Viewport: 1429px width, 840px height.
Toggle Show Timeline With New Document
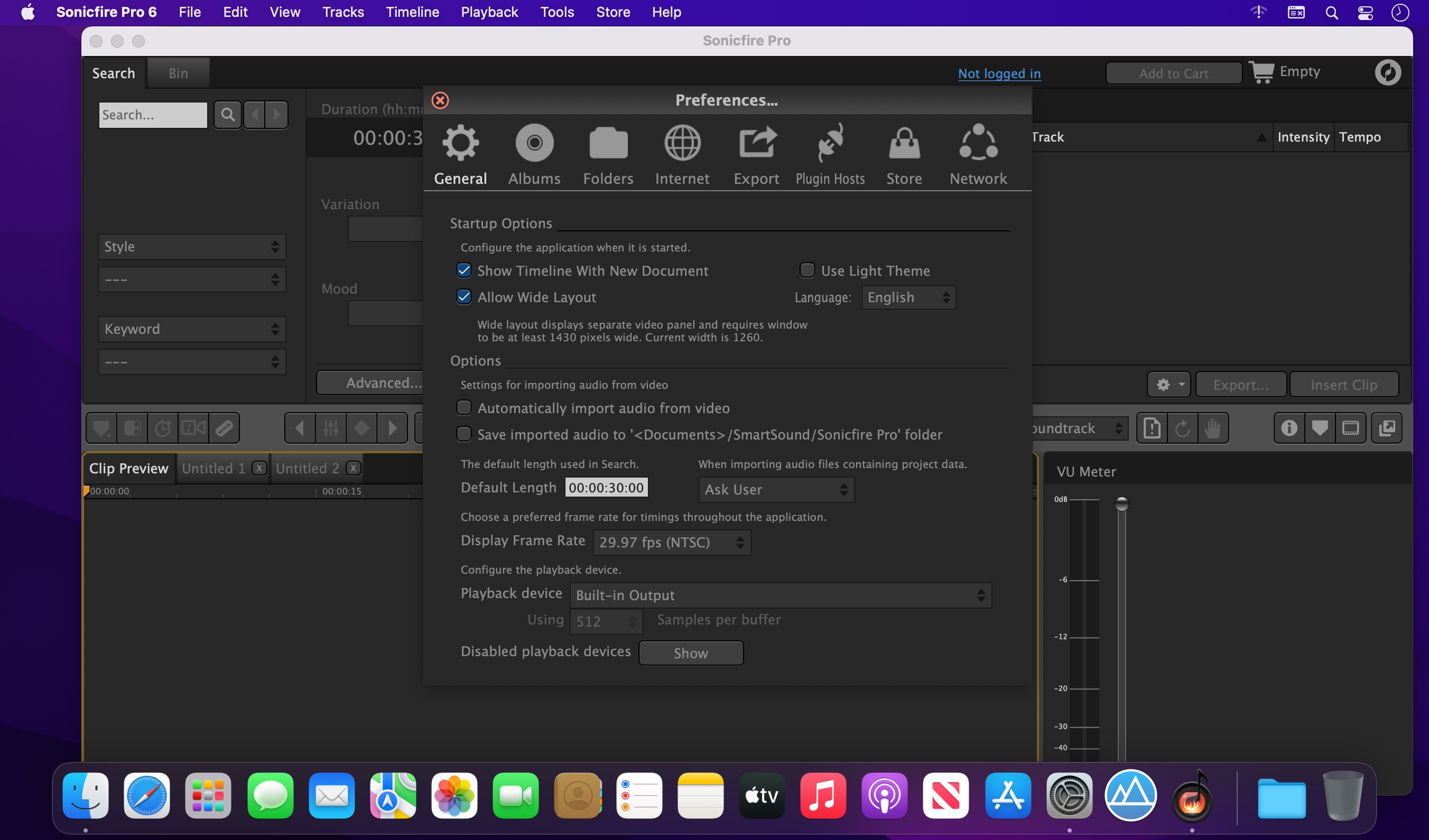coord(462,270)
